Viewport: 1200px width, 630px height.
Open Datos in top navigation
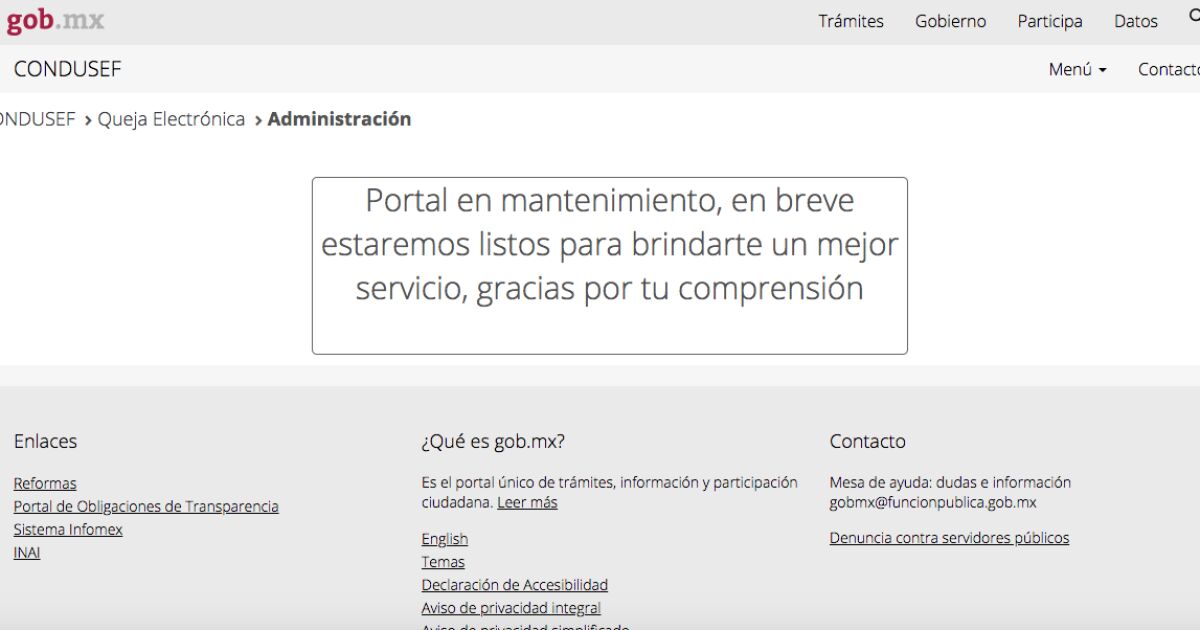pyautogui.click(x=1136, y=21)
